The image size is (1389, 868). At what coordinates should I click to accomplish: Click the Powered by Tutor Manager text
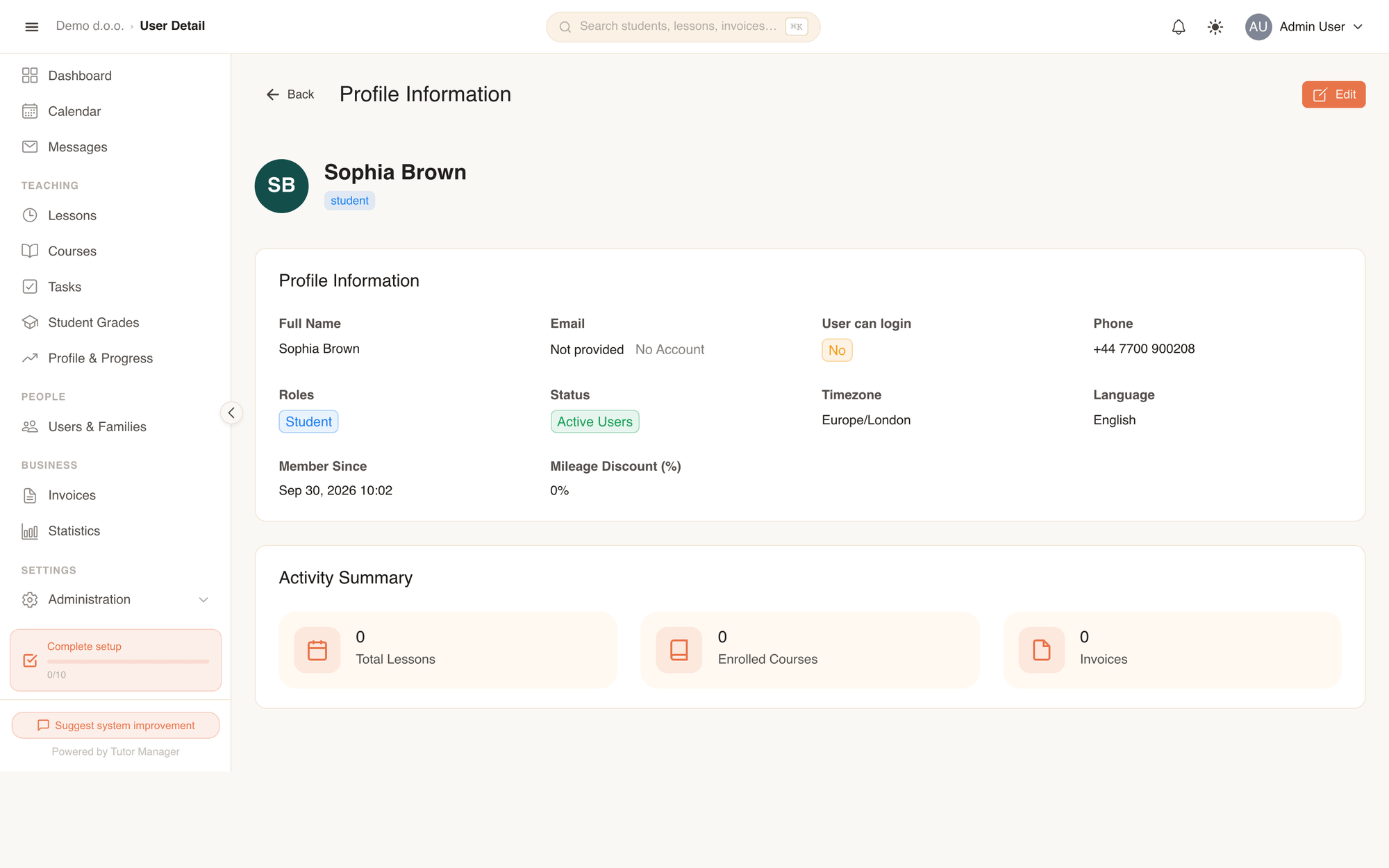click(115, 751)
